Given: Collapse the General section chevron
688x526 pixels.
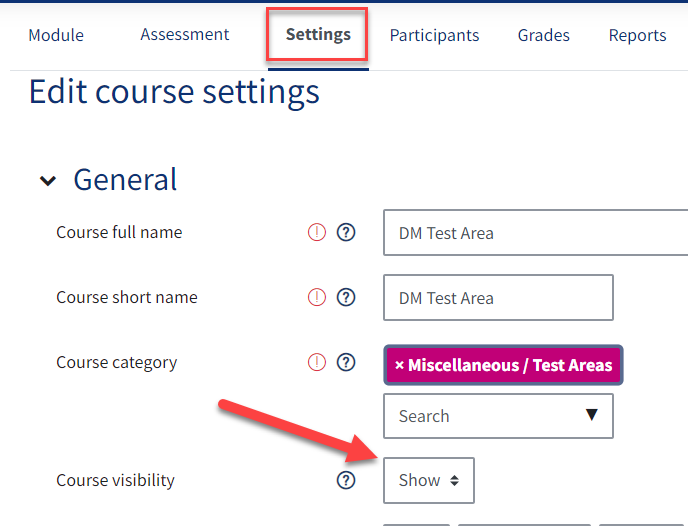Looking at the screenshot, I should point(48,180).
